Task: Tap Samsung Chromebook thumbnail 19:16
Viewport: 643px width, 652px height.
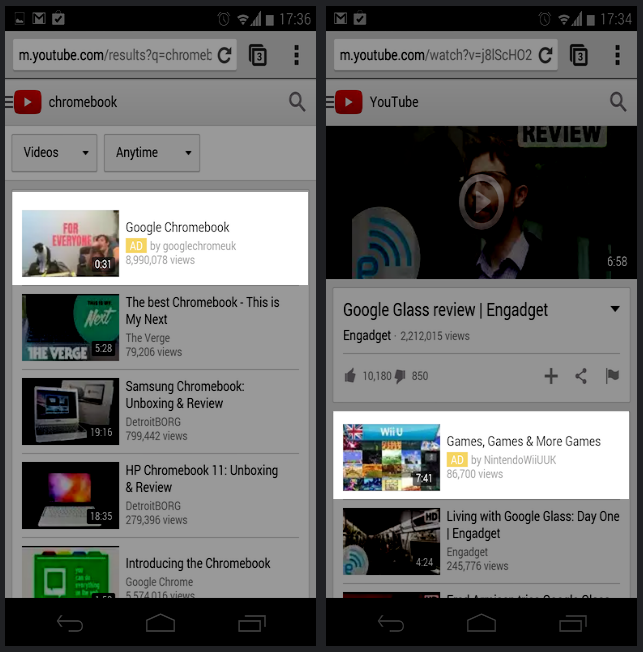Action: point(70,411)
